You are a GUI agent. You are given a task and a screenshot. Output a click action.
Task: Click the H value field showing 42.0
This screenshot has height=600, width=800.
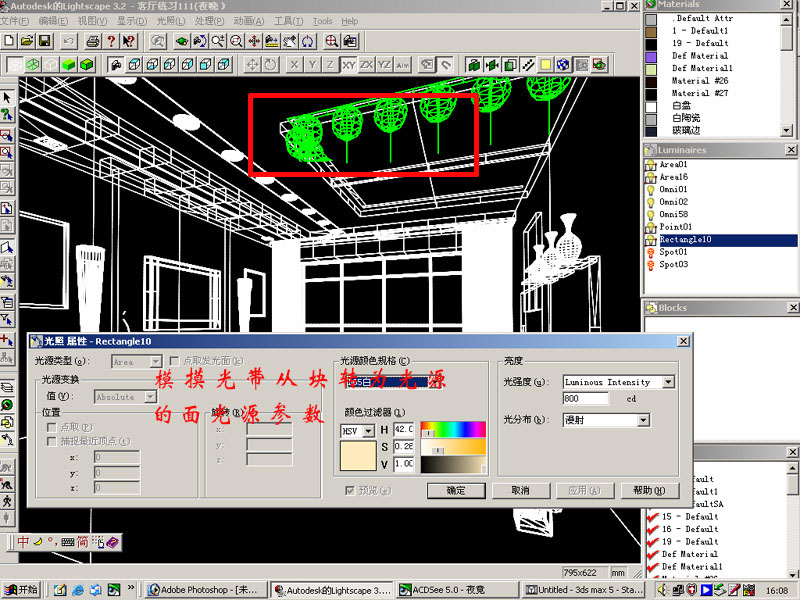(x=404, y=430)
